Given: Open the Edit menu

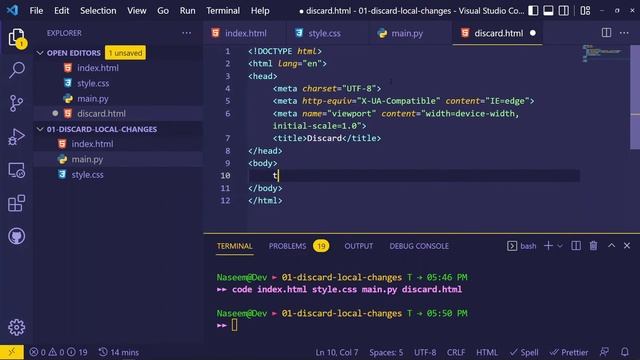Looking at the screenshot, I should (62, 11).
